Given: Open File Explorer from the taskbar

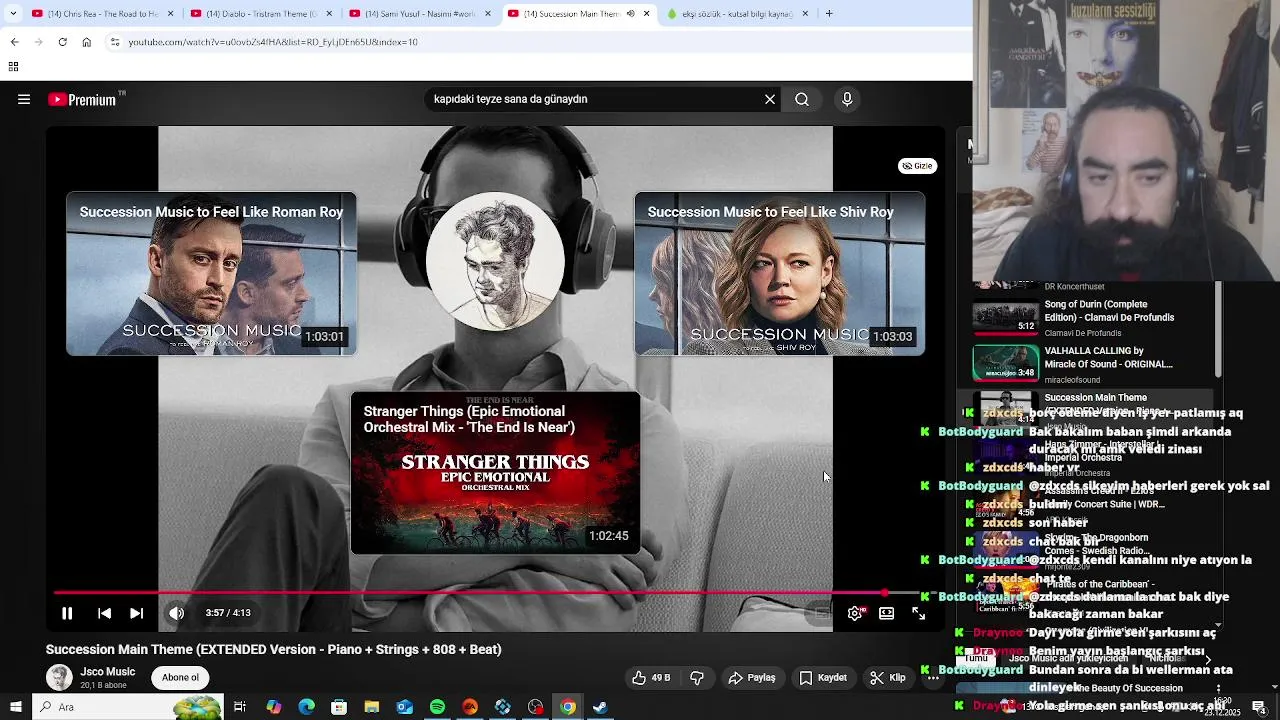Looking at the screenshot, I should pos(372,707).
